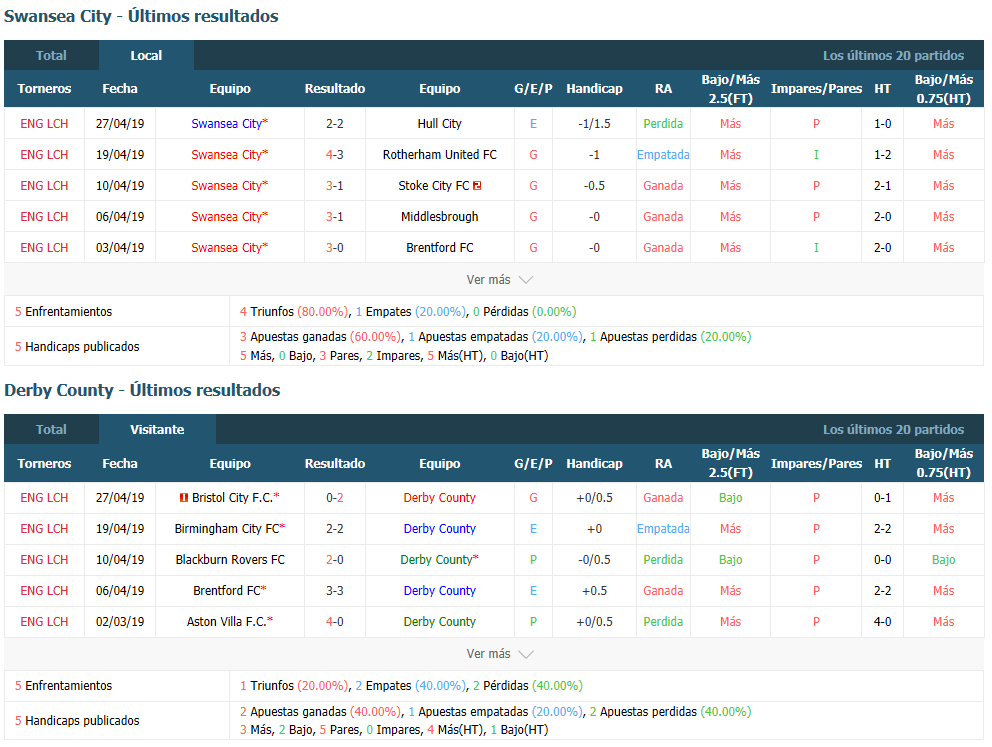Screen dimensions: 992x747
Task: Click Swansea City in the 19/04/19 row
Action: click(226, 155)
